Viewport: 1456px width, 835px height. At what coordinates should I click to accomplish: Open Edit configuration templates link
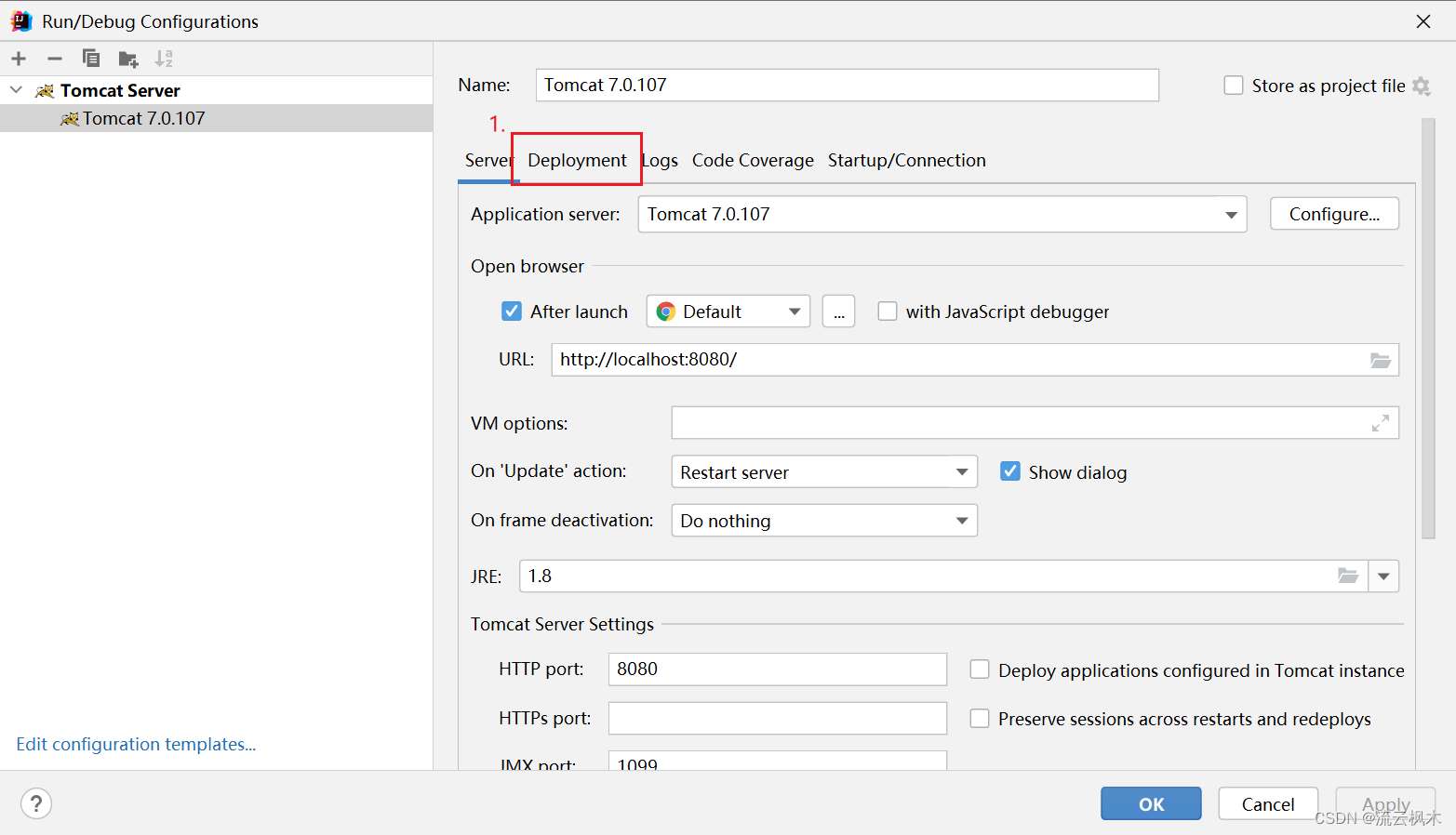coord(136,744)
